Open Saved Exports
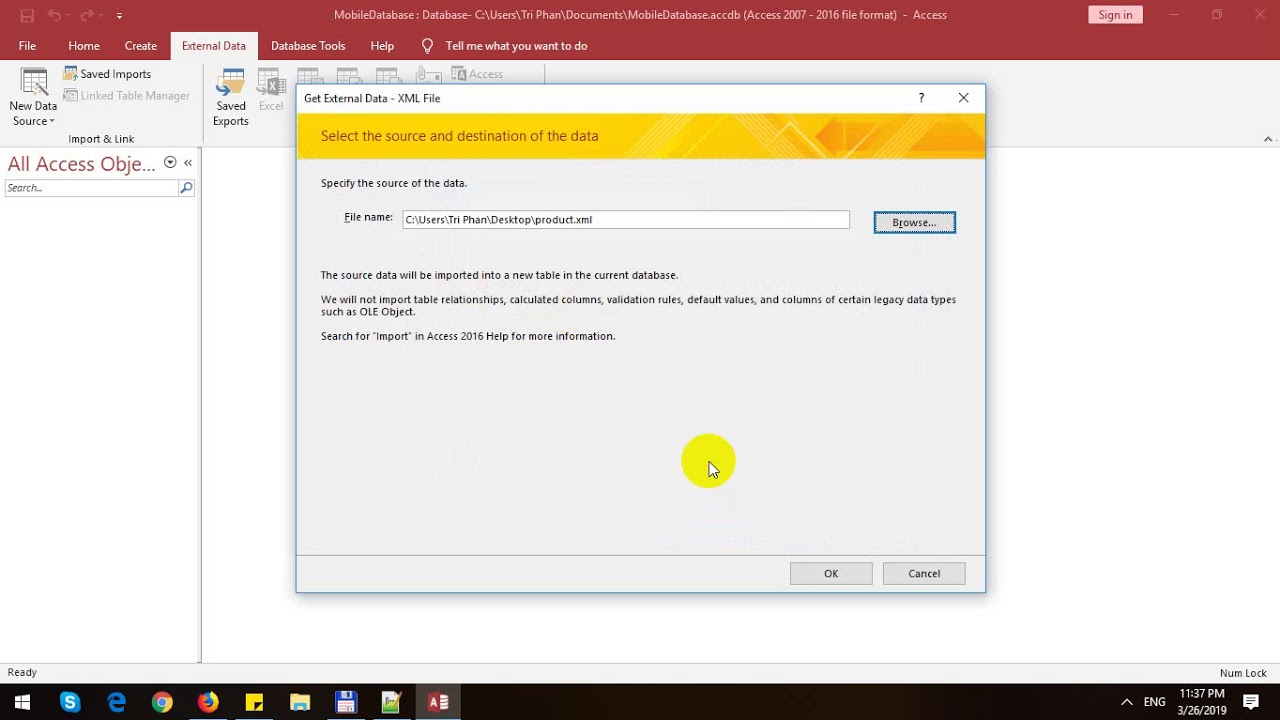The image size is (1280, 720). (231, 97)
